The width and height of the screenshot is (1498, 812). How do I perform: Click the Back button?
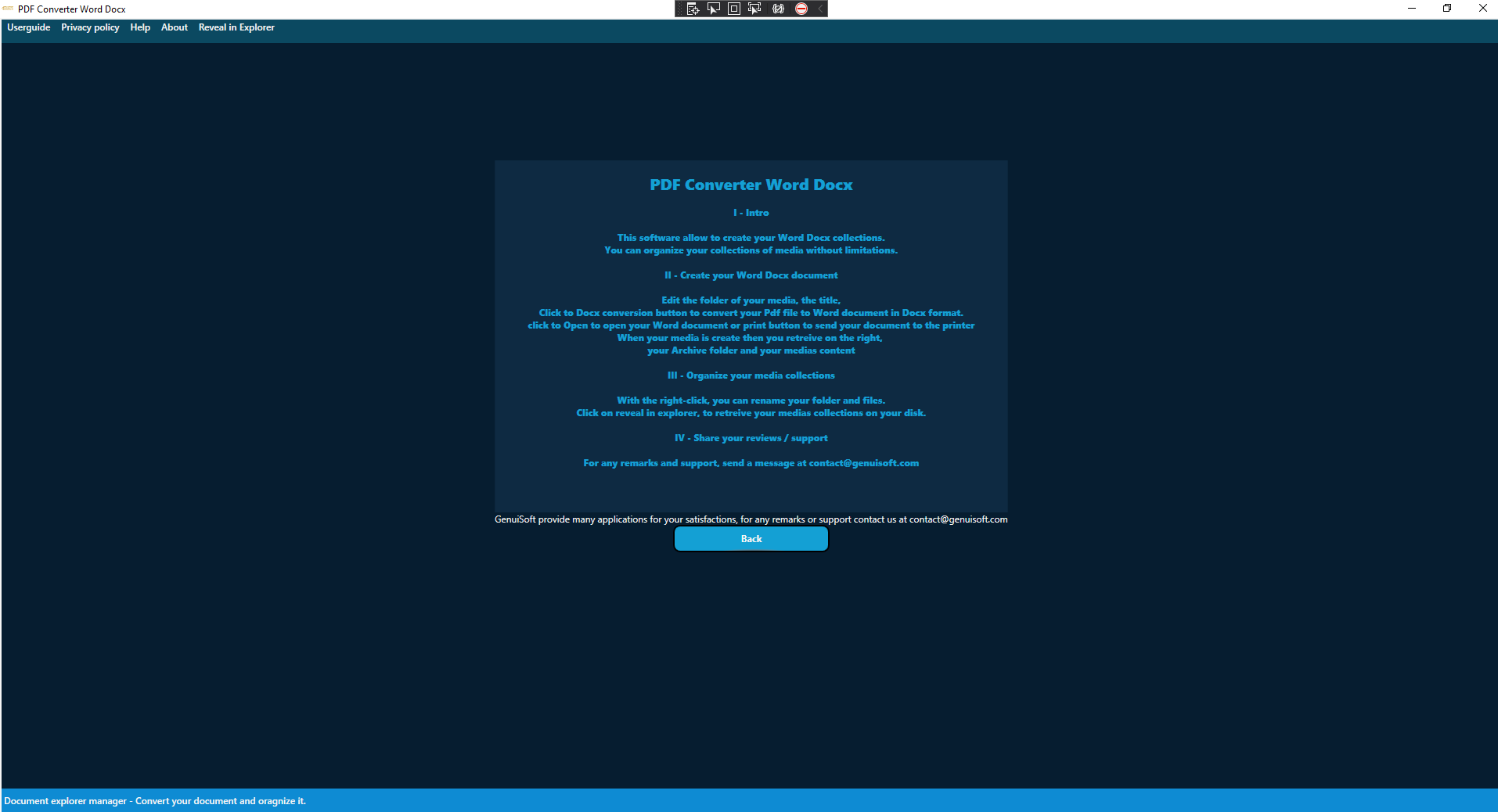click(751, 539)
